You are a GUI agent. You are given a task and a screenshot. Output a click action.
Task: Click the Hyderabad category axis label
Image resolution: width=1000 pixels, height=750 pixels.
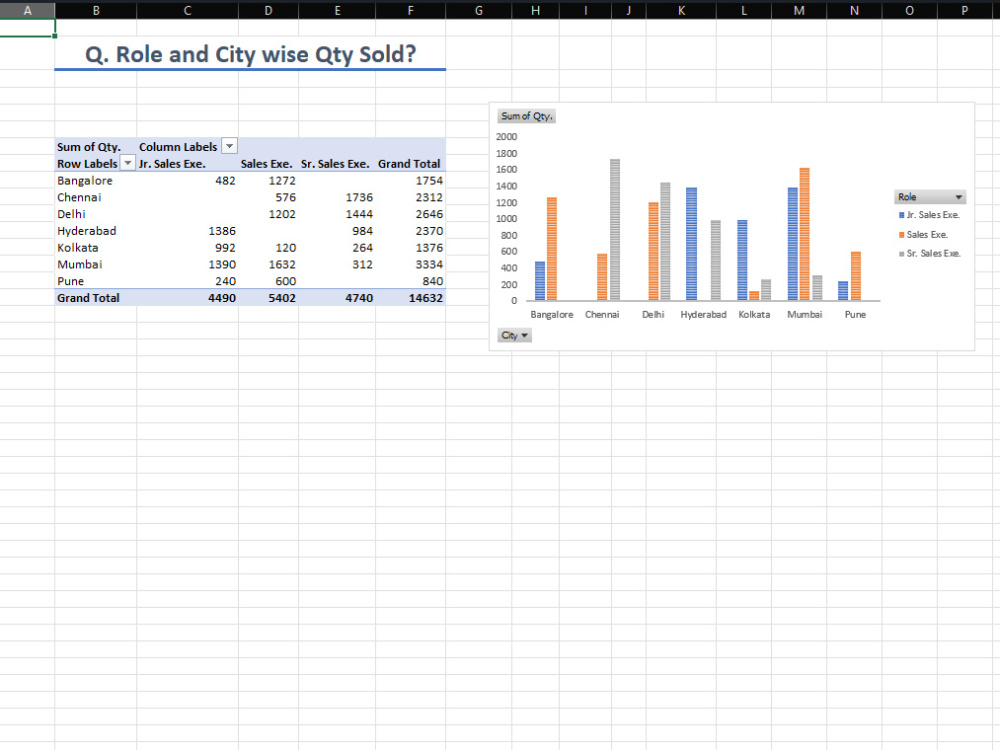pos(703,314)
